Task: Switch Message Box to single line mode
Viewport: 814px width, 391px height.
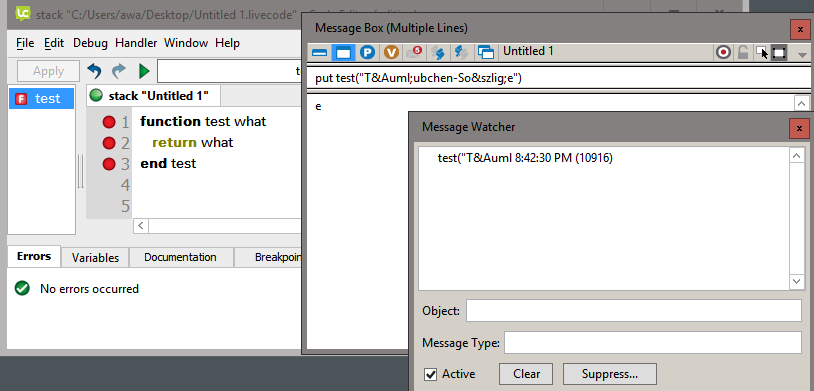Action: [x=319, y=52]
